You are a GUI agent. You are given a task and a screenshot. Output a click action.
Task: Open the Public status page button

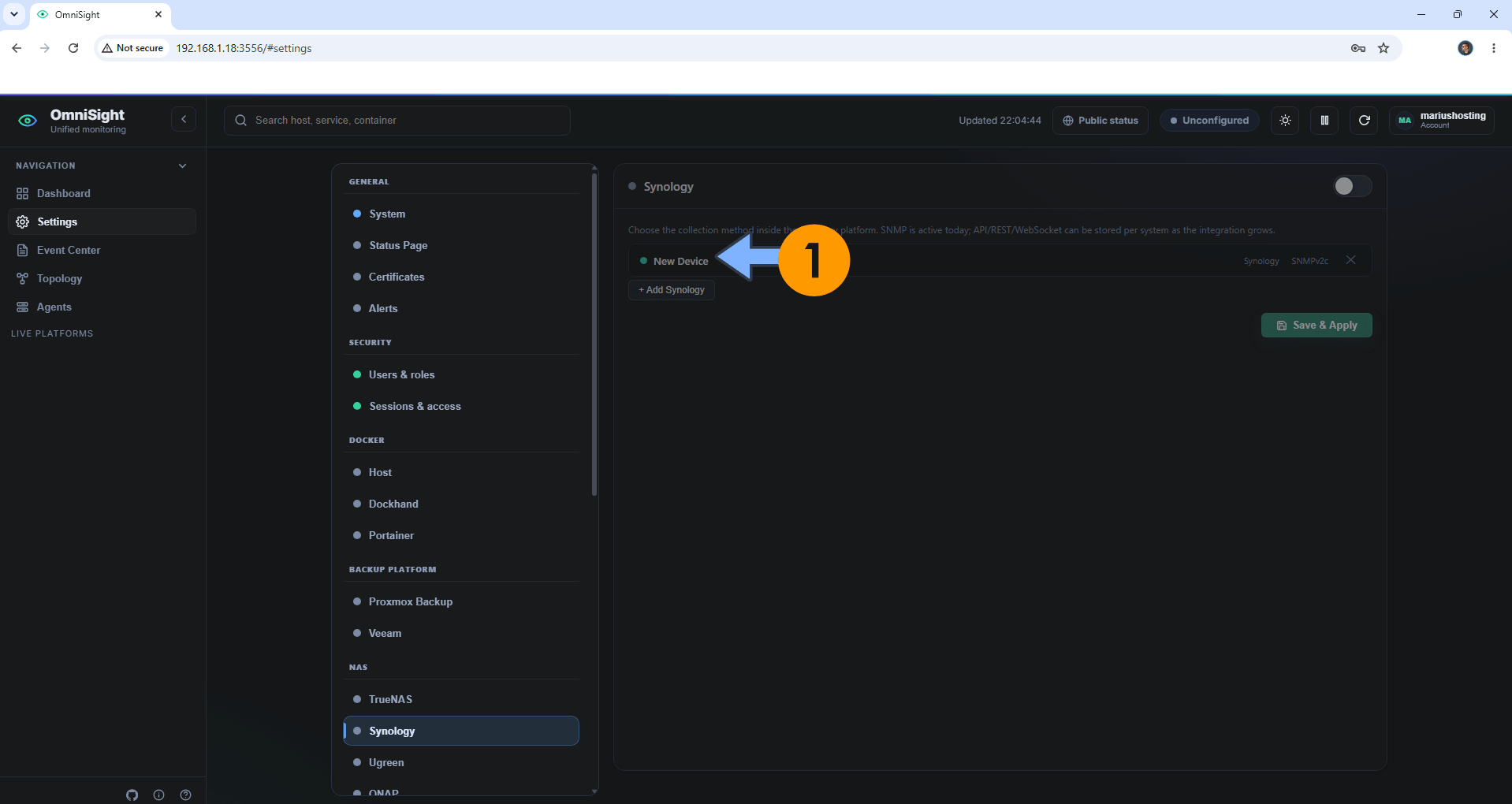(1100, 121)
